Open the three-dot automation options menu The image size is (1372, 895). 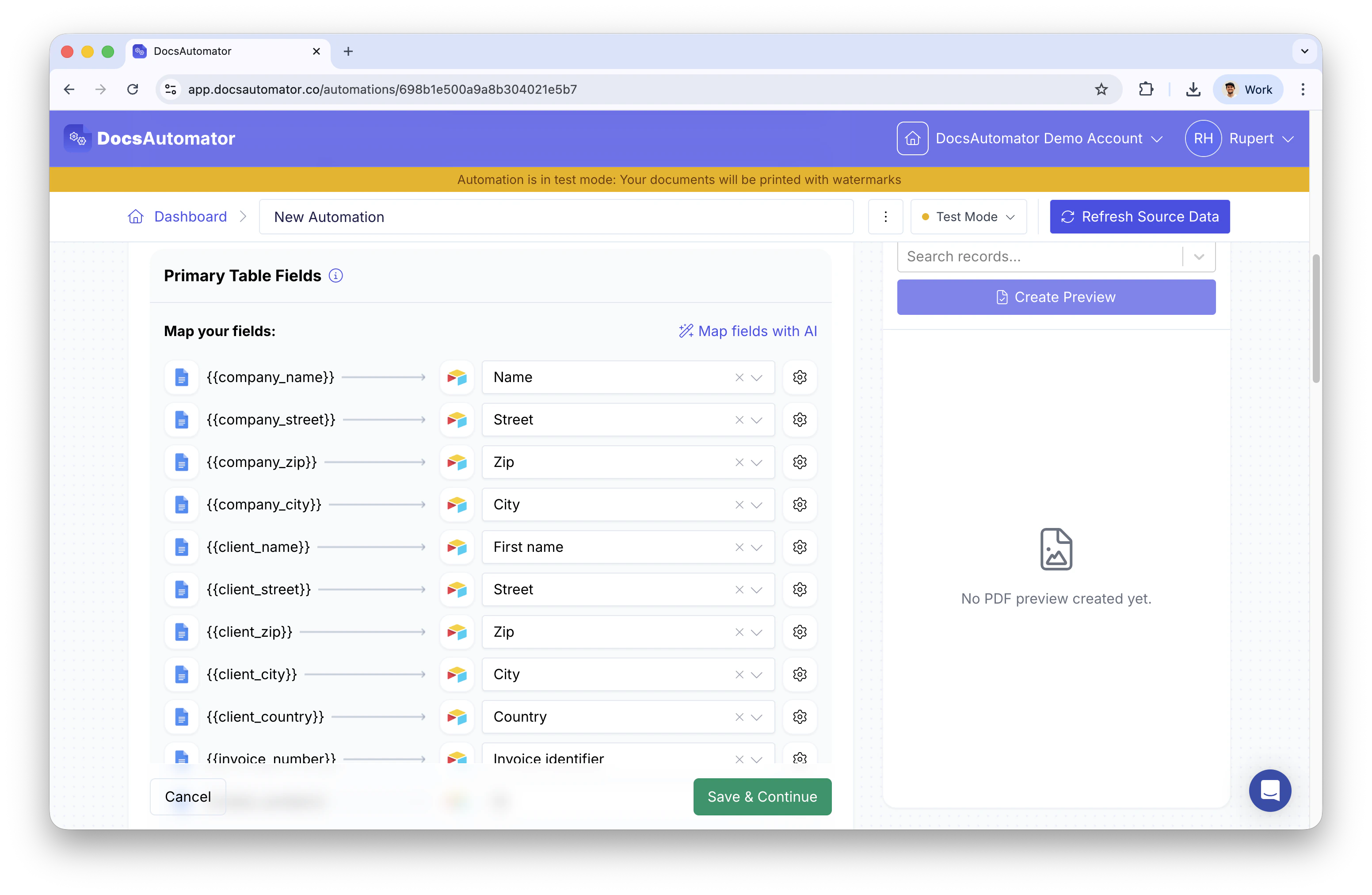885,217
